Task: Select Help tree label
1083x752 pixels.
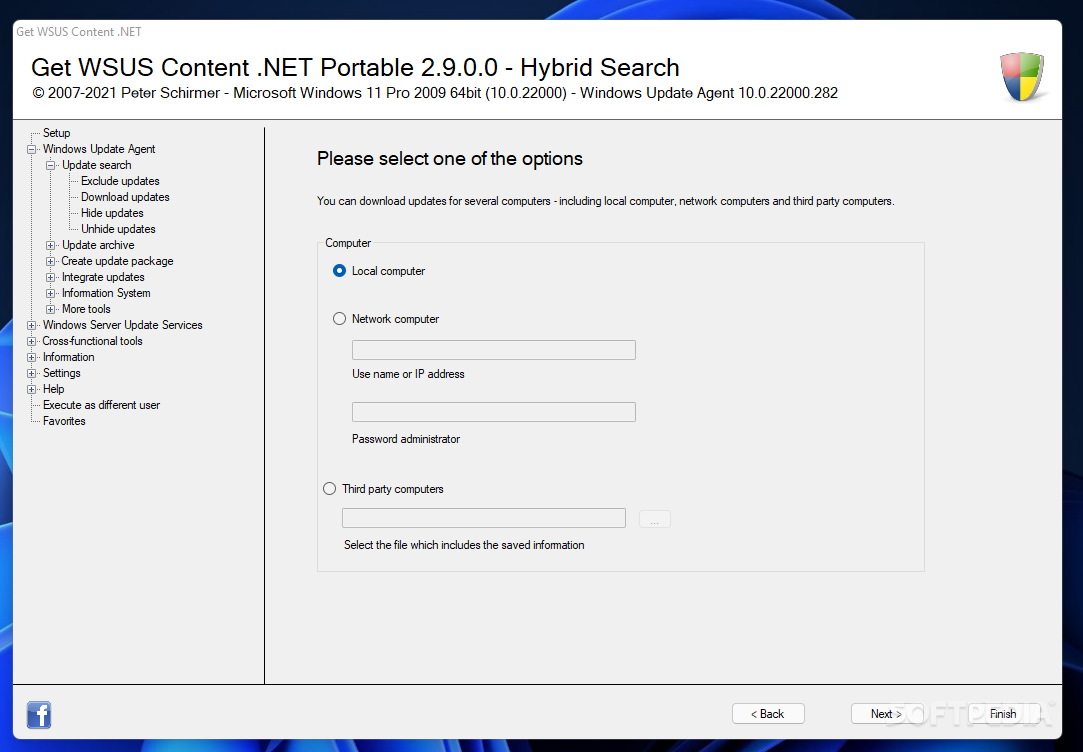Action: click(53, 389)
